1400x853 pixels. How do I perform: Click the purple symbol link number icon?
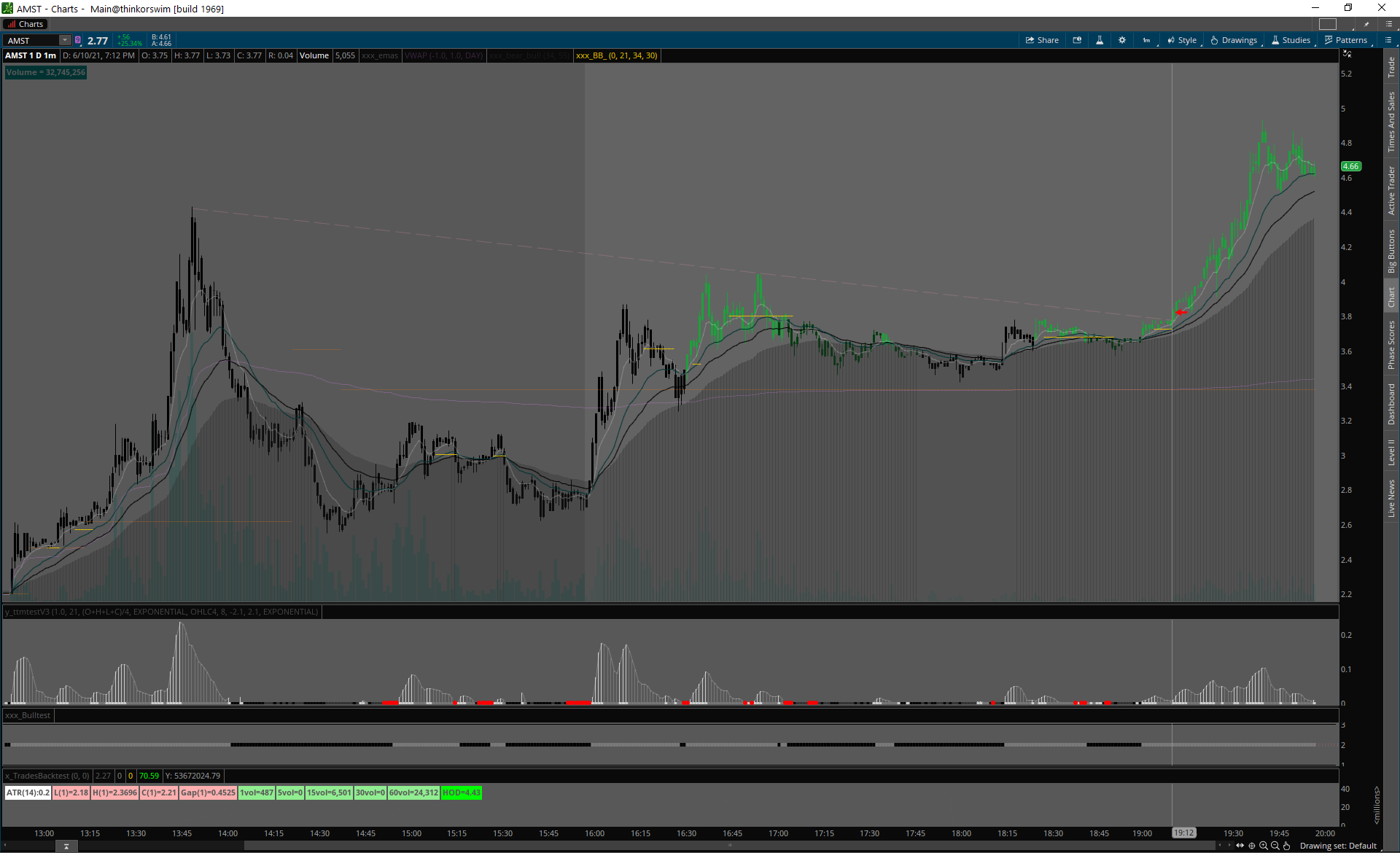(x=78, y=40)
